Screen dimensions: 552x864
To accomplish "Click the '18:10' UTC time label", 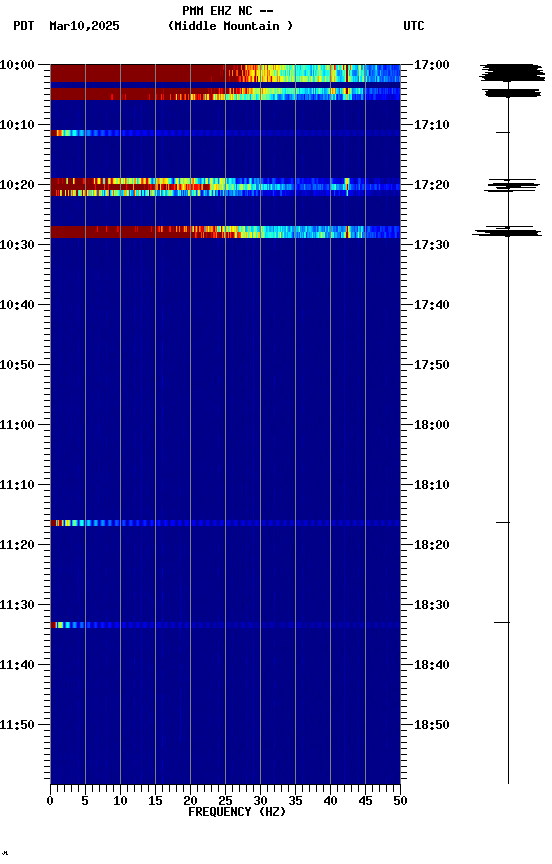I will coord(431,485).
